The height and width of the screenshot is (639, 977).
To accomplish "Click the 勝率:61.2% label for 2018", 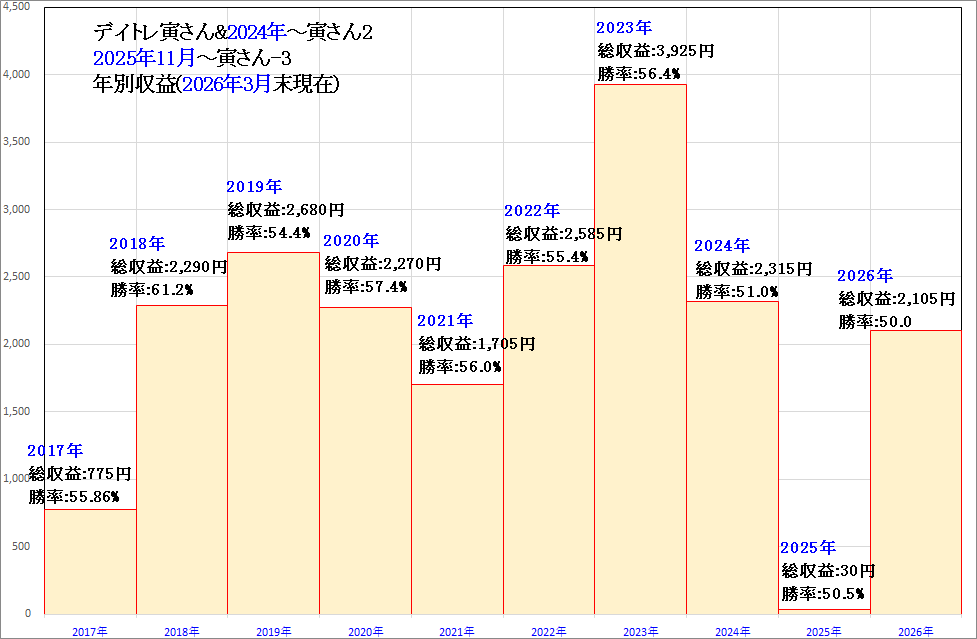I will pyautogui.click(x=152, y=290).
